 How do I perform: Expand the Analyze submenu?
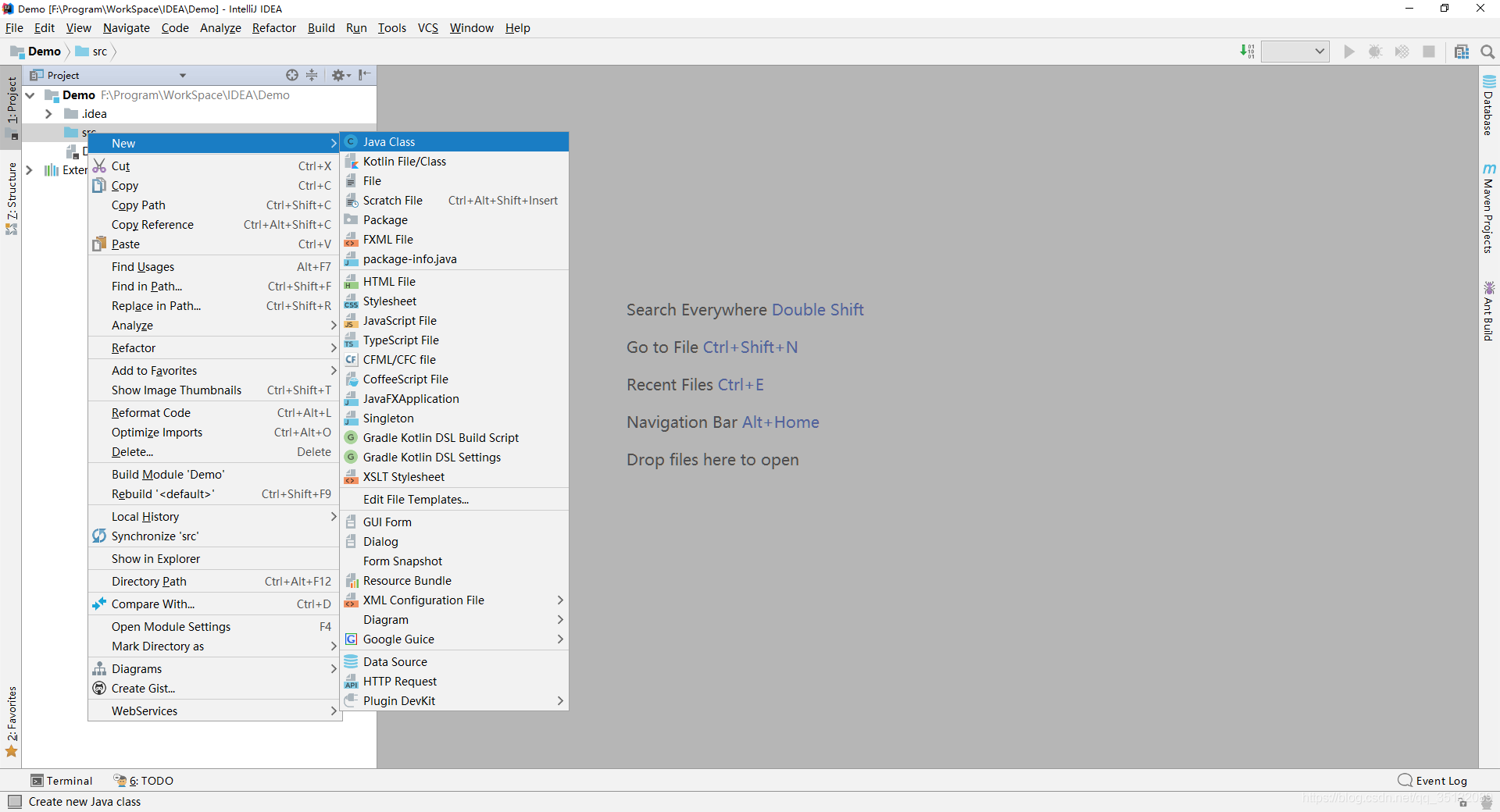[x=215, y=326]
